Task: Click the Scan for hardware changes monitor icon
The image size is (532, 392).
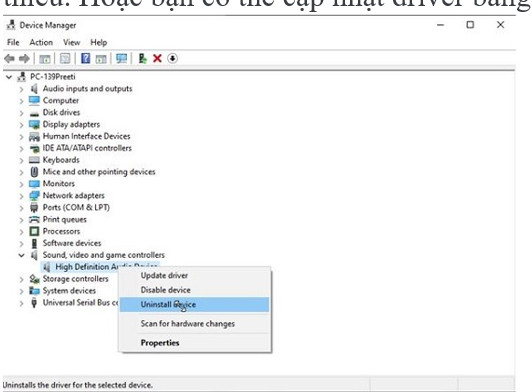Action: tap(121, 58)
